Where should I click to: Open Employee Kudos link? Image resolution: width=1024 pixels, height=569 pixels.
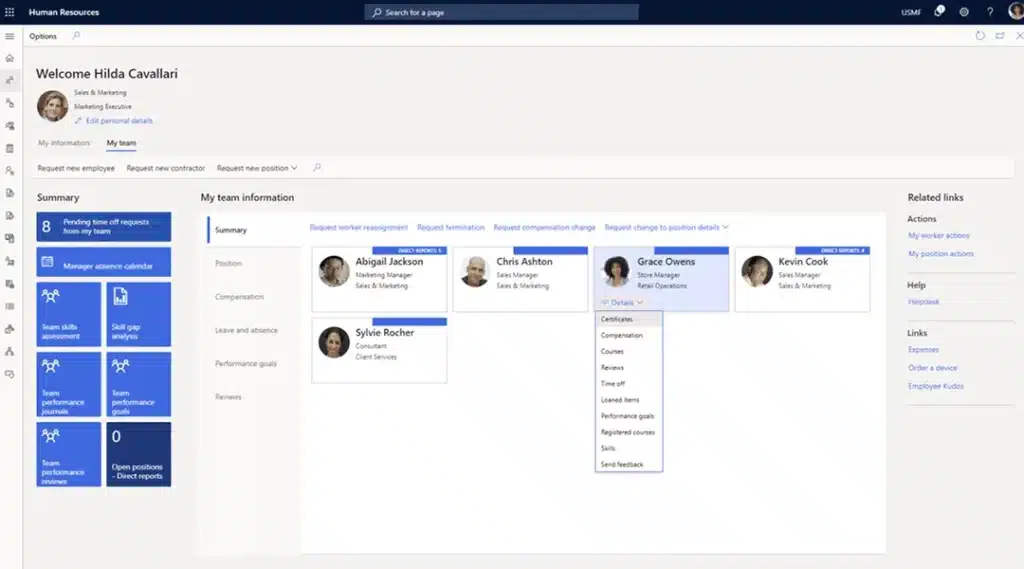pyautogui.click(x=935, y=386)
